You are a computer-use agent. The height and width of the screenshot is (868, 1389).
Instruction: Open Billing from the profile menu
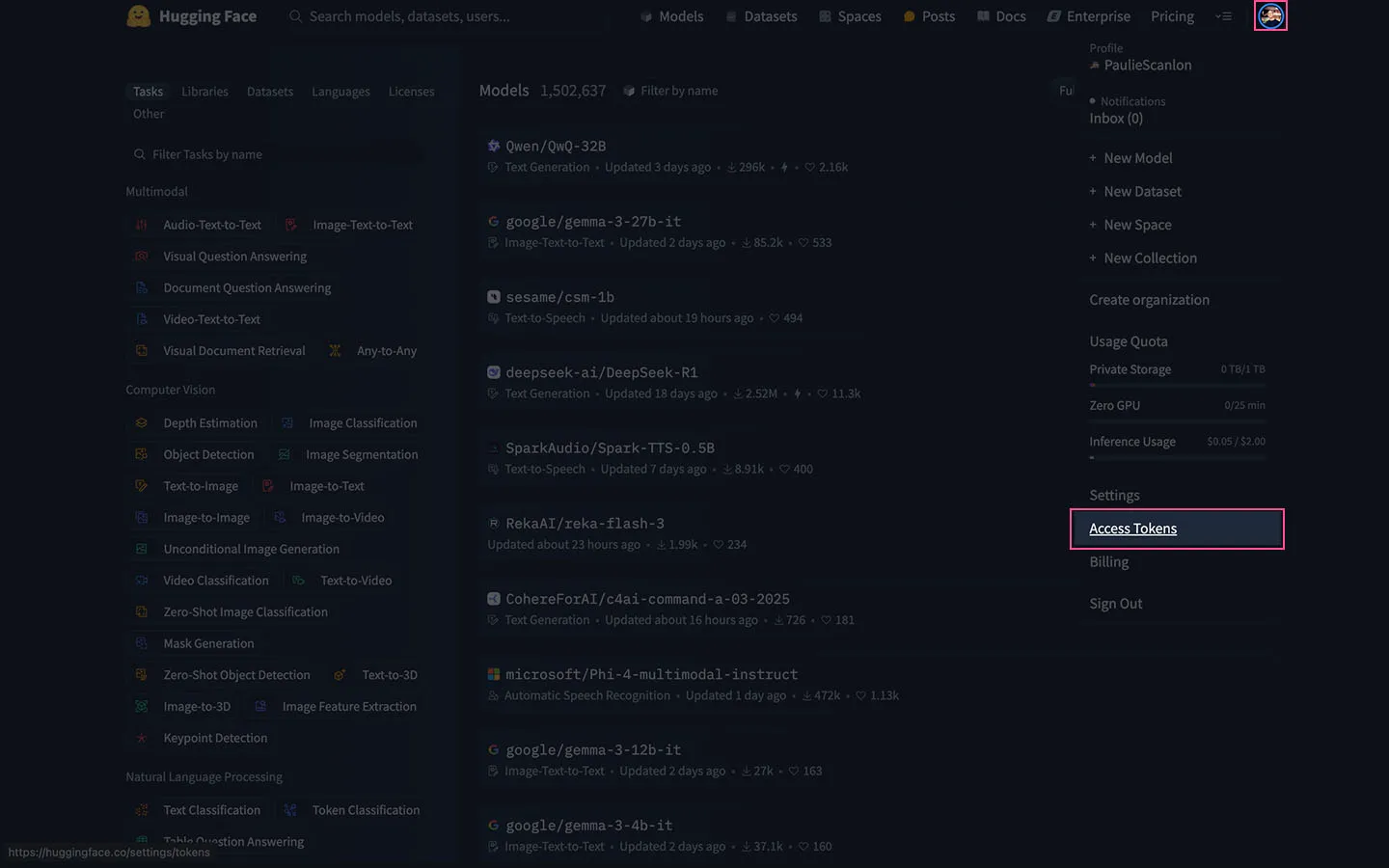[x=1108, y=562]
